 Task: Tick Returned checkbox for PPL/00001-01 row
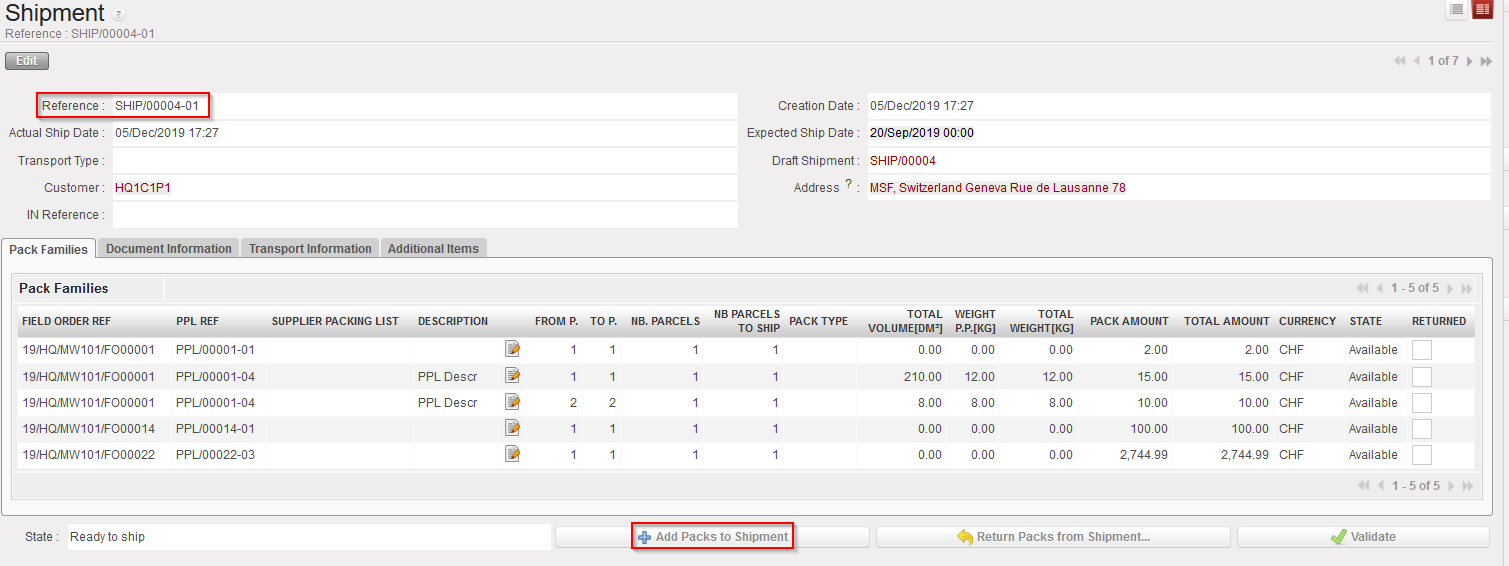pos(1421,350)
